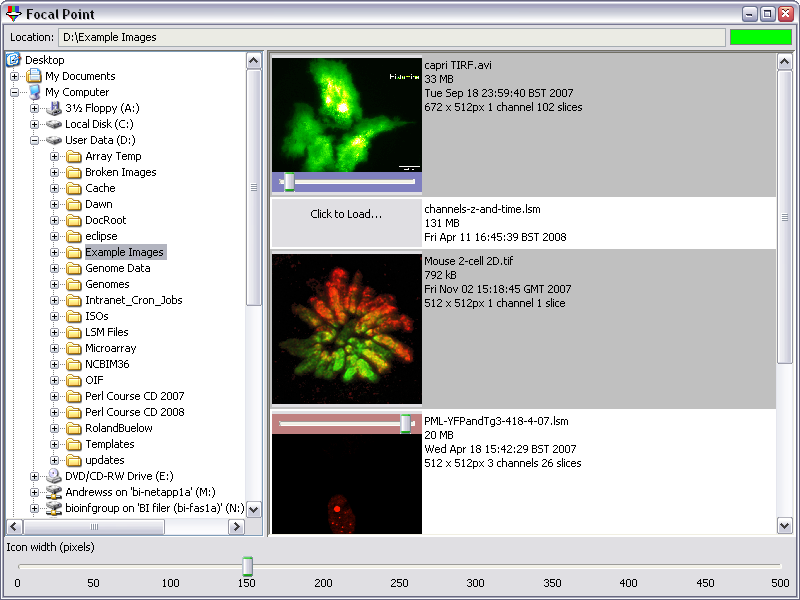
Task: Open the Mouse 2-cell 2D.tif thumbnail
Action: 346,328
